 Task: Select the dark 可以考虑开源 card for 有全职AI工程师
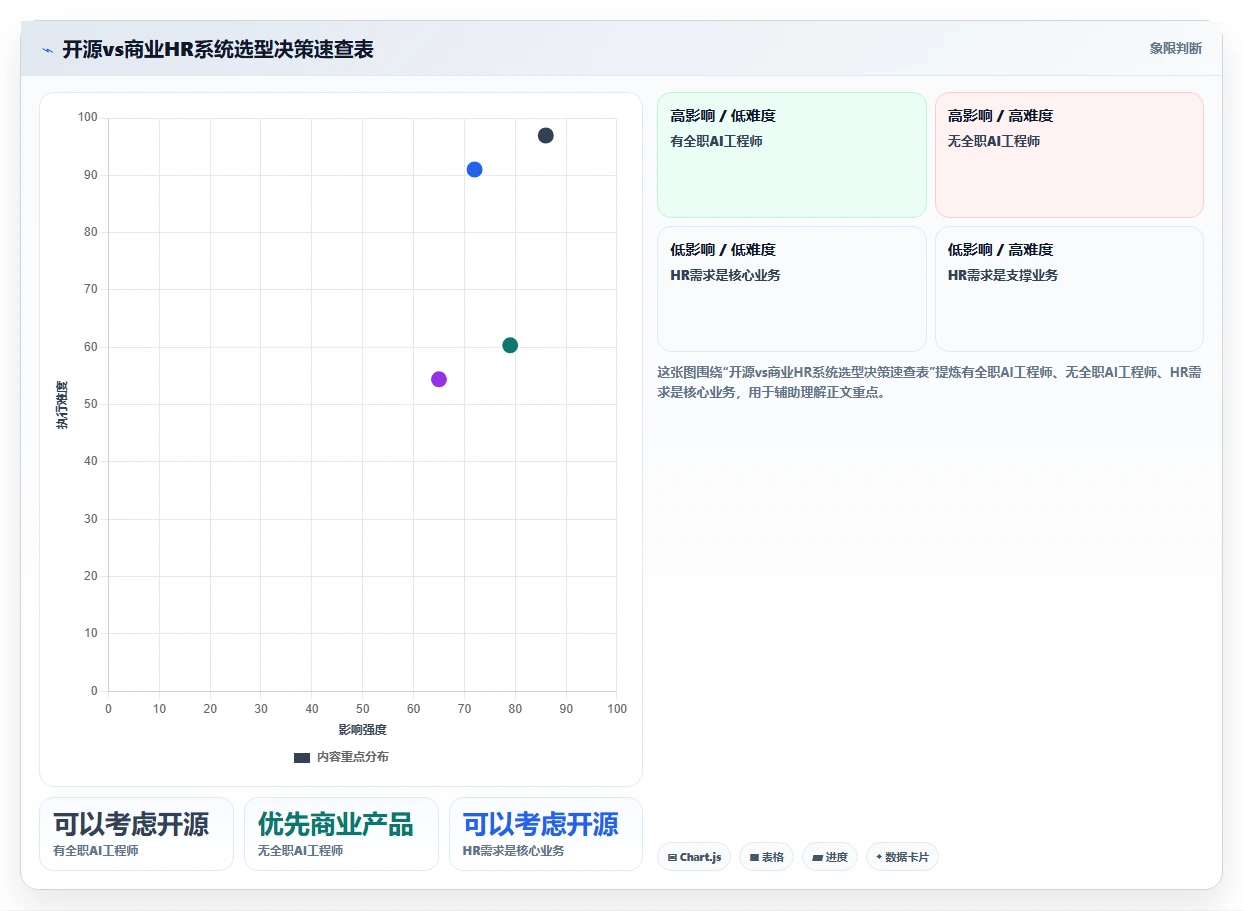pyautogui.click(x=136, y=834)
